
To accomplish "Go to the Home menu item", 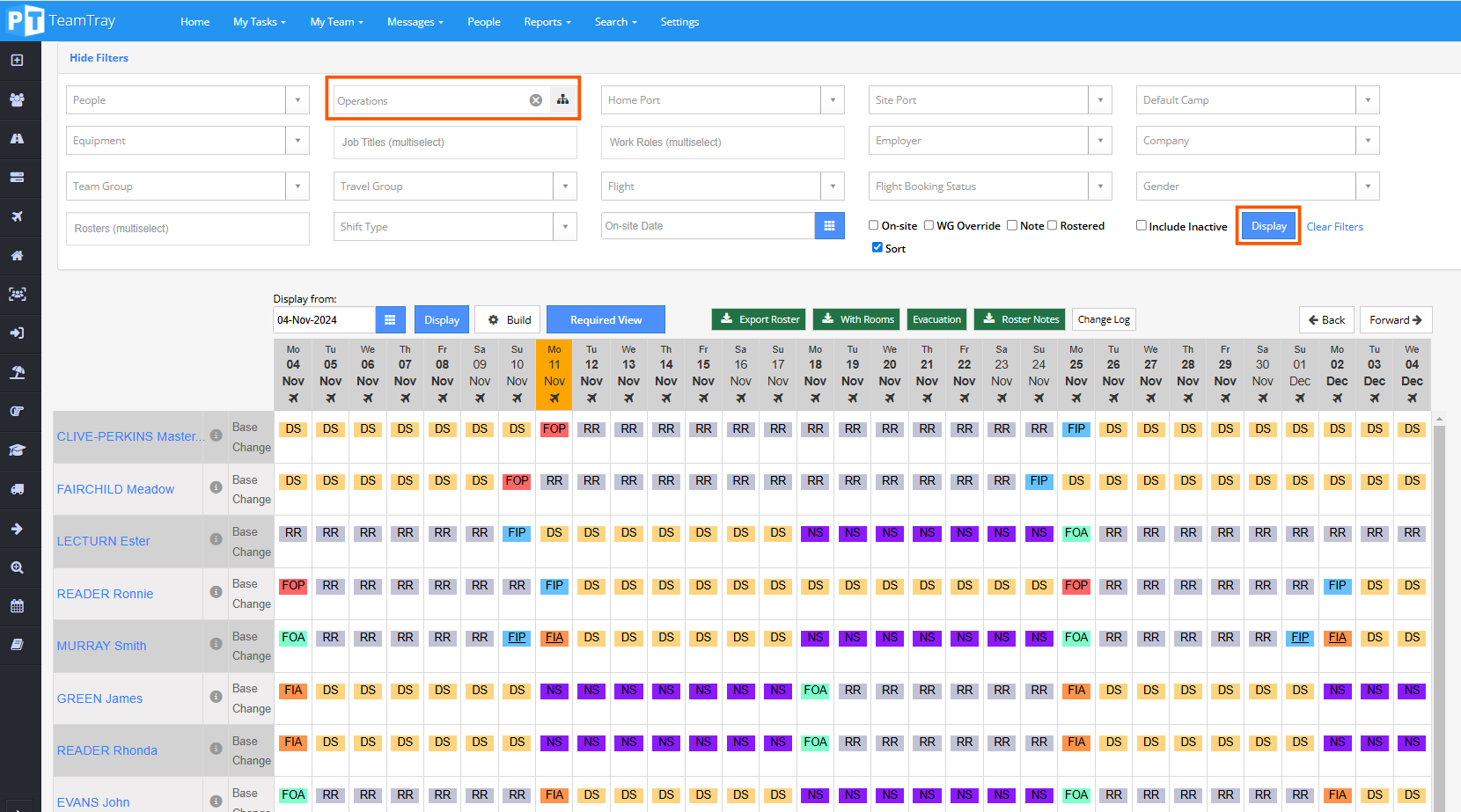I will 195,22.
